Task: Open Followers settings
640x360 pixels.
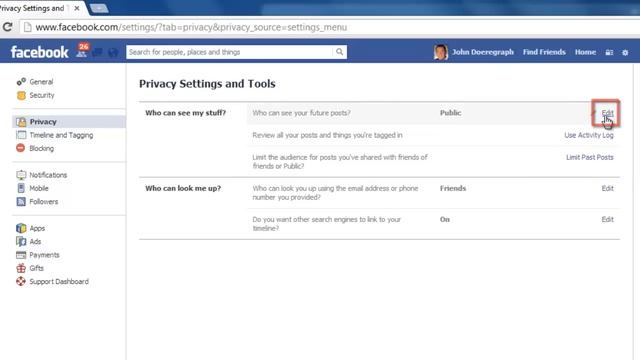Action: click(x=44, y=202)
